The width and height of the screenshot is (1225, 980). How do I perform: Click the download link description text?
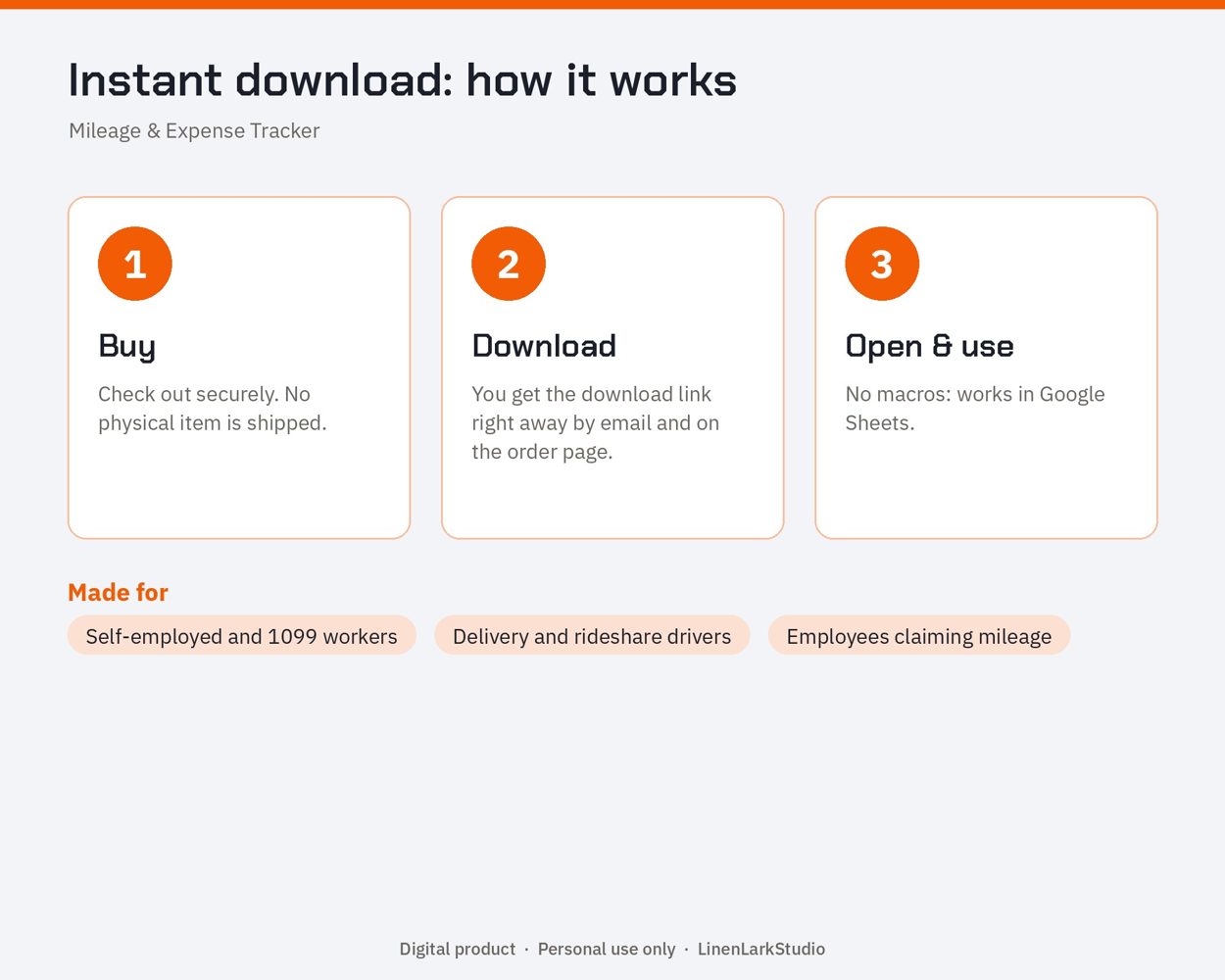click(596, 422)
